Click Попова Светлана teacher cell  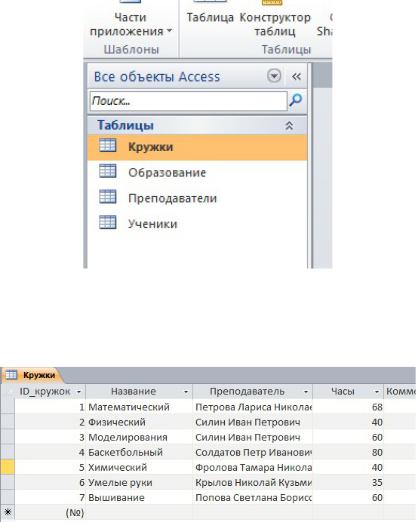pos(253,498)
